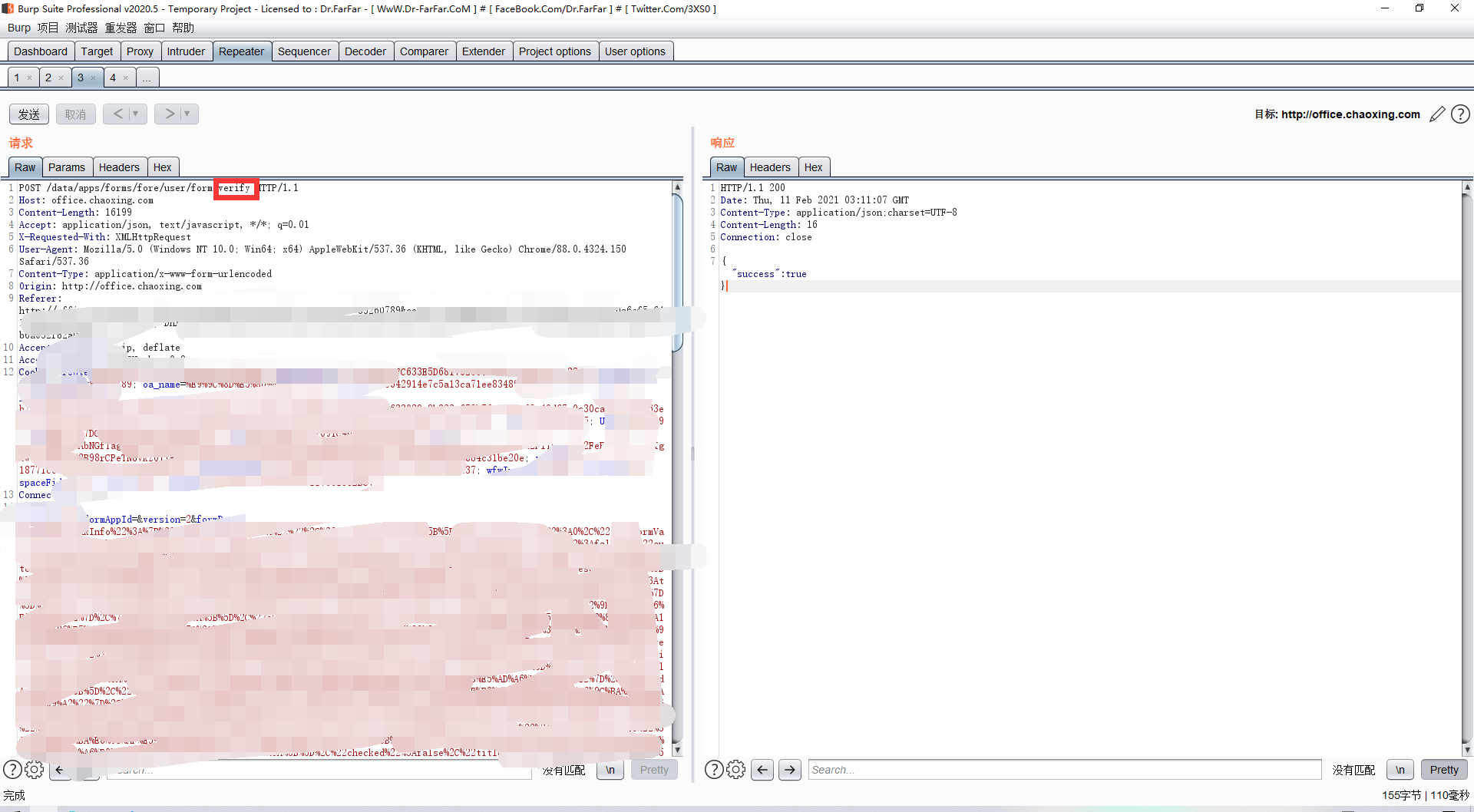Viewport: 1474px width, 812px height.
Task: Click request pane help question icon
Action: tap(12, 769)
